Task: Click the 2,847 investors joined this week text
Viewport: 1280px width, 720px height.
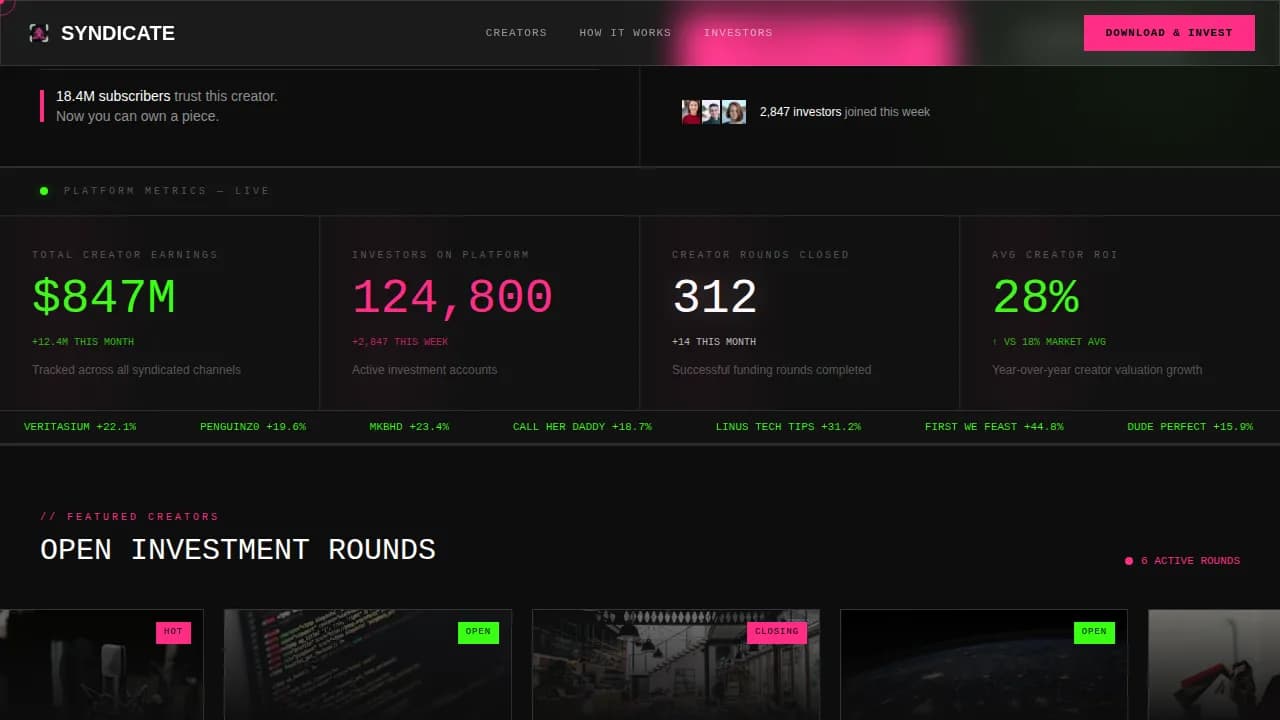Action: [845, 112]
